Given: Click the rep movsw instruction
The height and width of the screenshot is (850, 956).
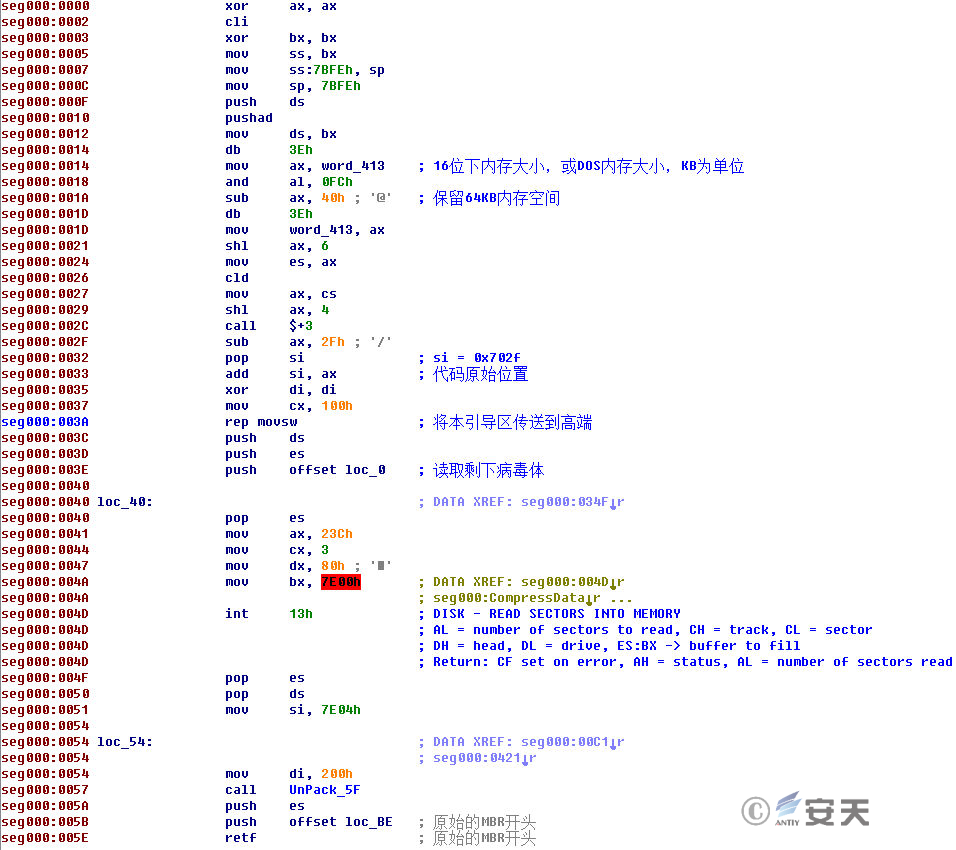Looking at the screenshot, I should point(261,422).
